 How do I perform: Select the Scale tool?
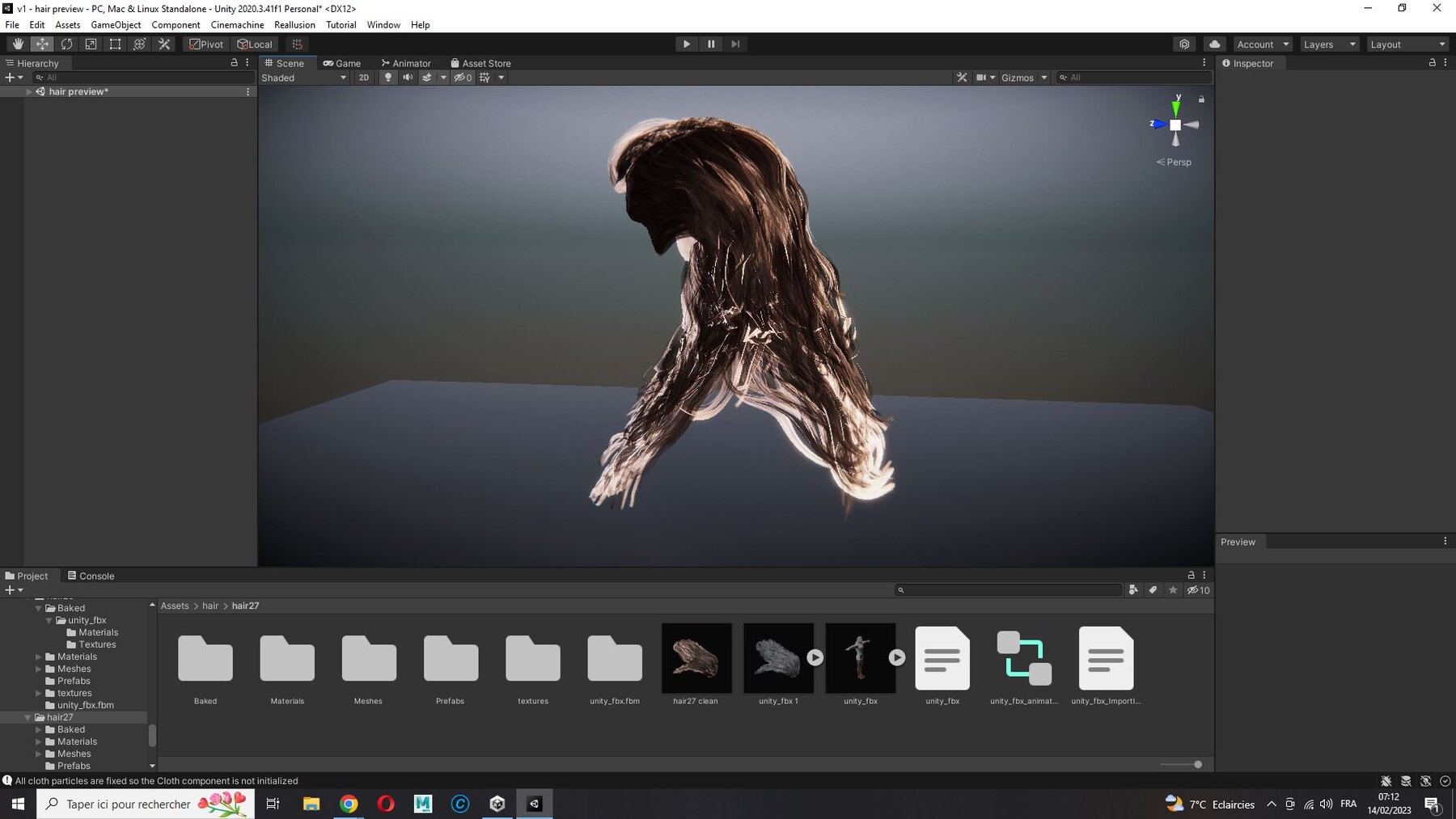[x=91, y=44]
